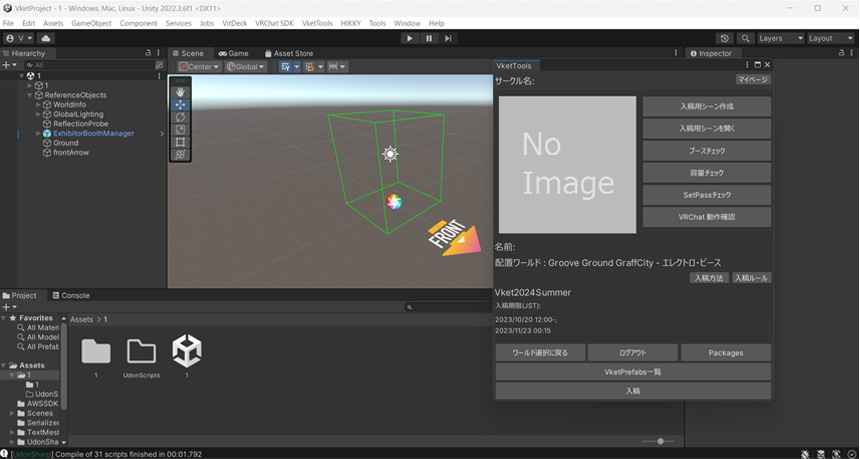Pause the editor playback
The image size is (860, 459).
429,38
